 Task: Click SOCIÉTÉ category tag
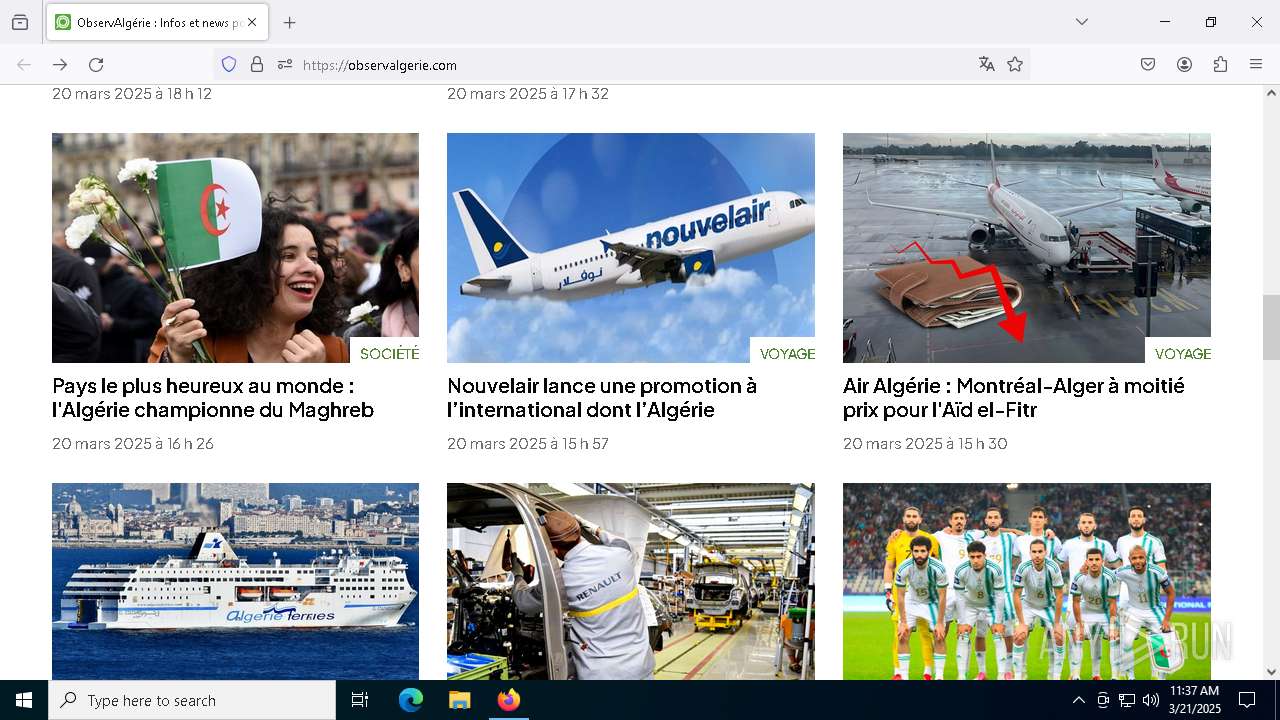(389, 354)
